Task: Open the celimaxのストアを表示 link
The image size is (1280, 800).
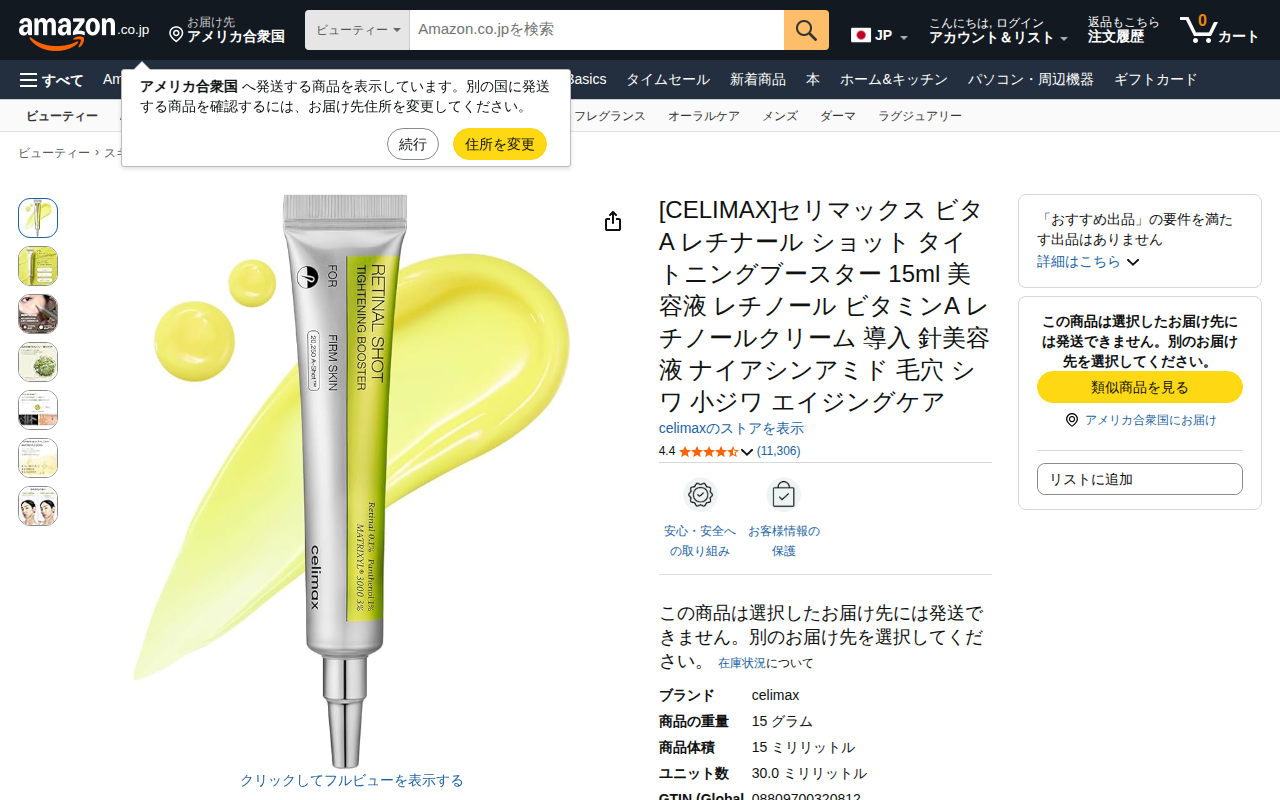Action: point(731,428)
